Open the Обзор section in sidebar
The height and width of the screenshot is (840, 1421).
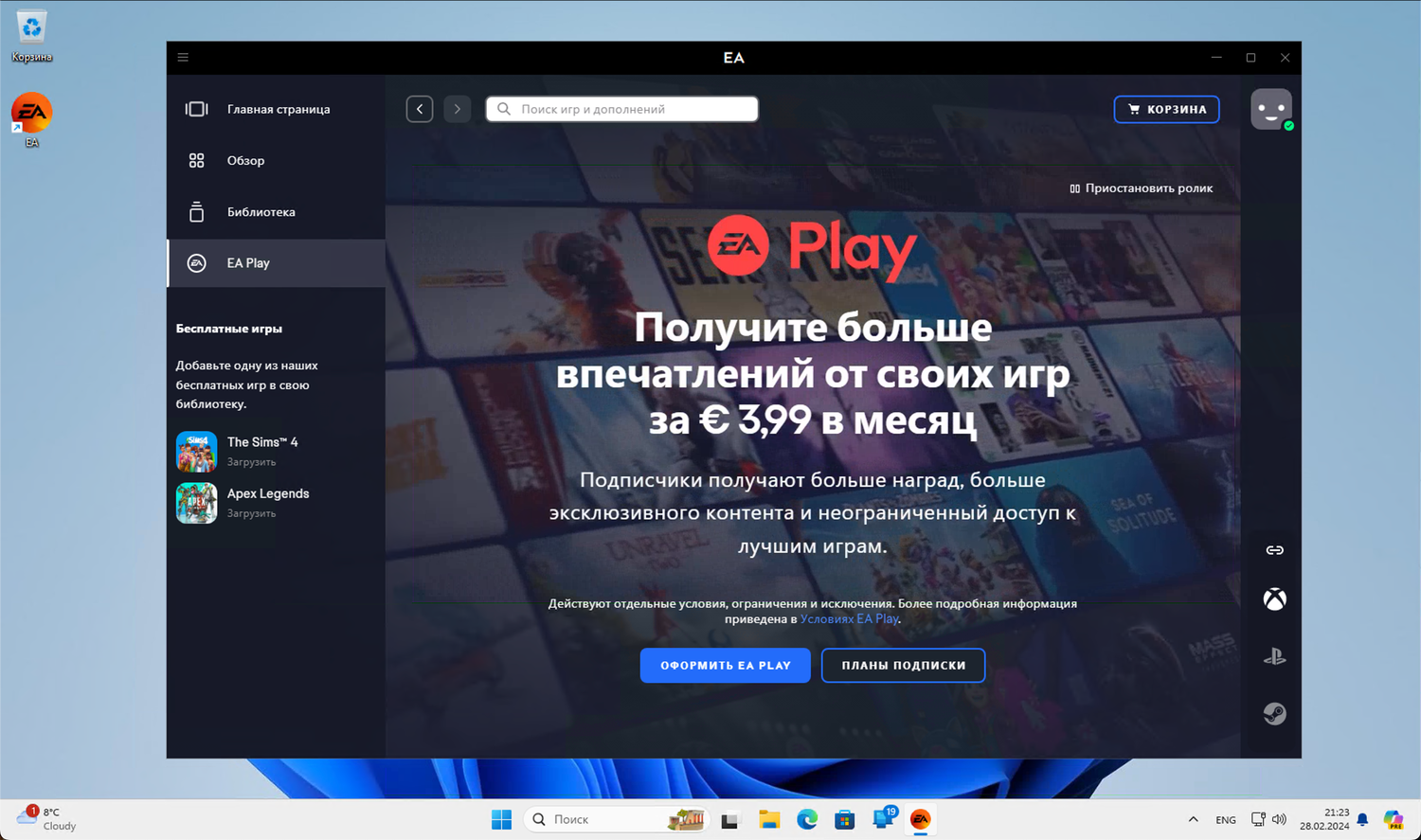(277, 161)
